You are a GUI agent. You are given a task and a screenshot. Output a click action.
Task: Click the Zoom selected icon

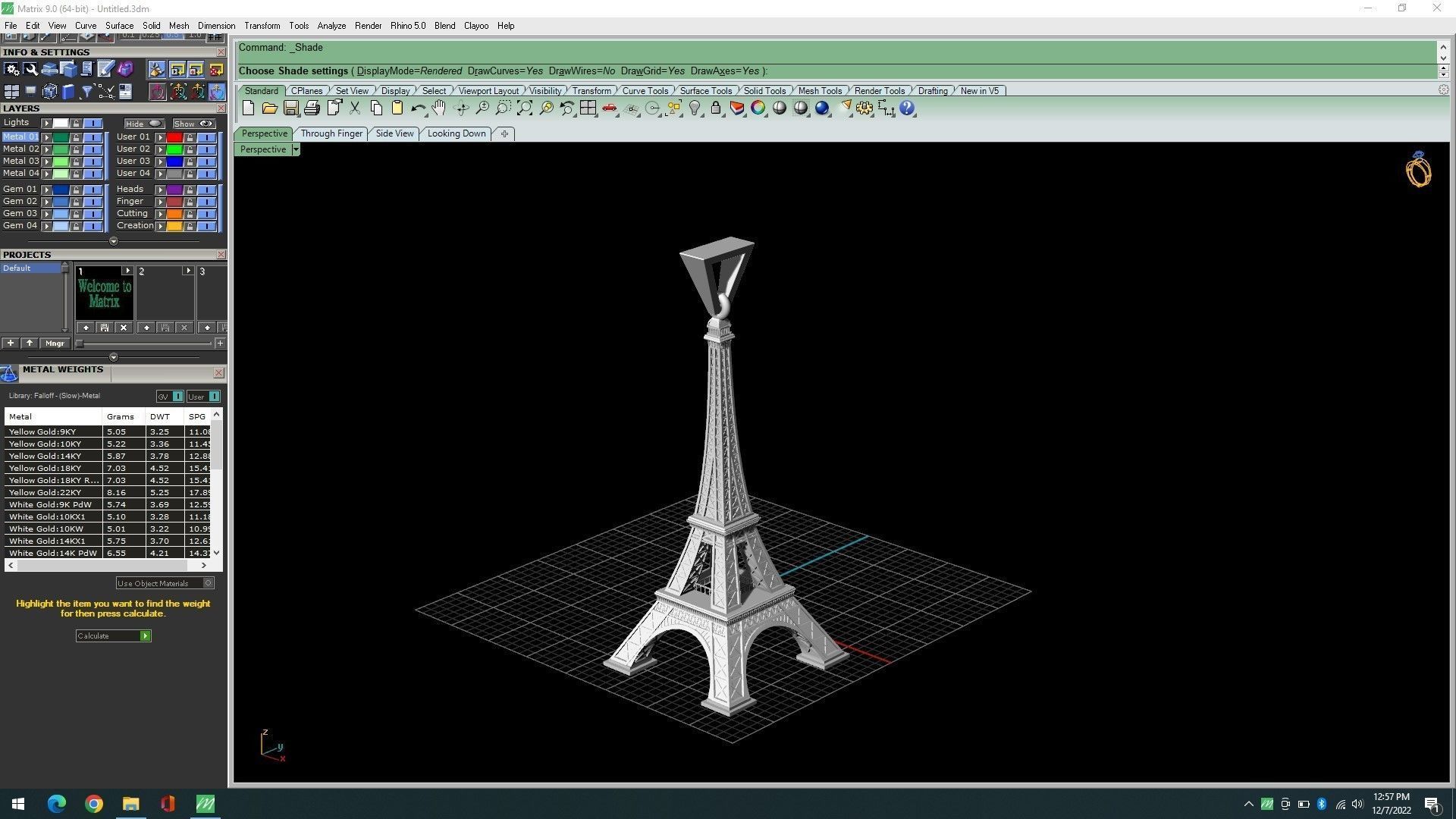click(545, 108)
